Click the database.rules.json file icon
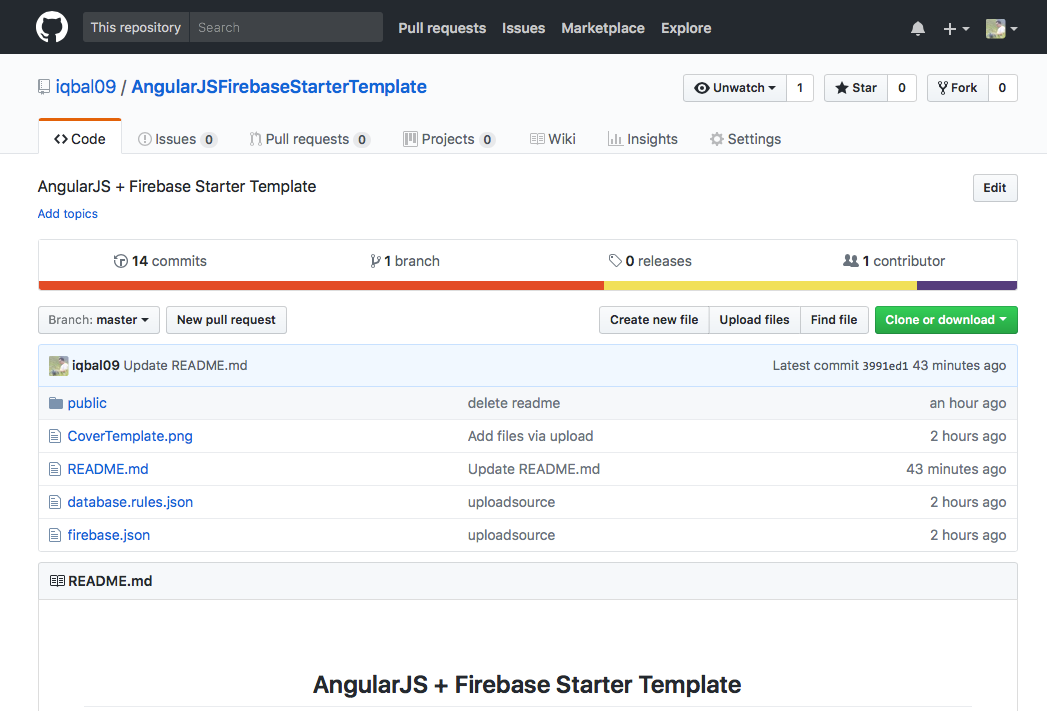 [x=55, y=502]
